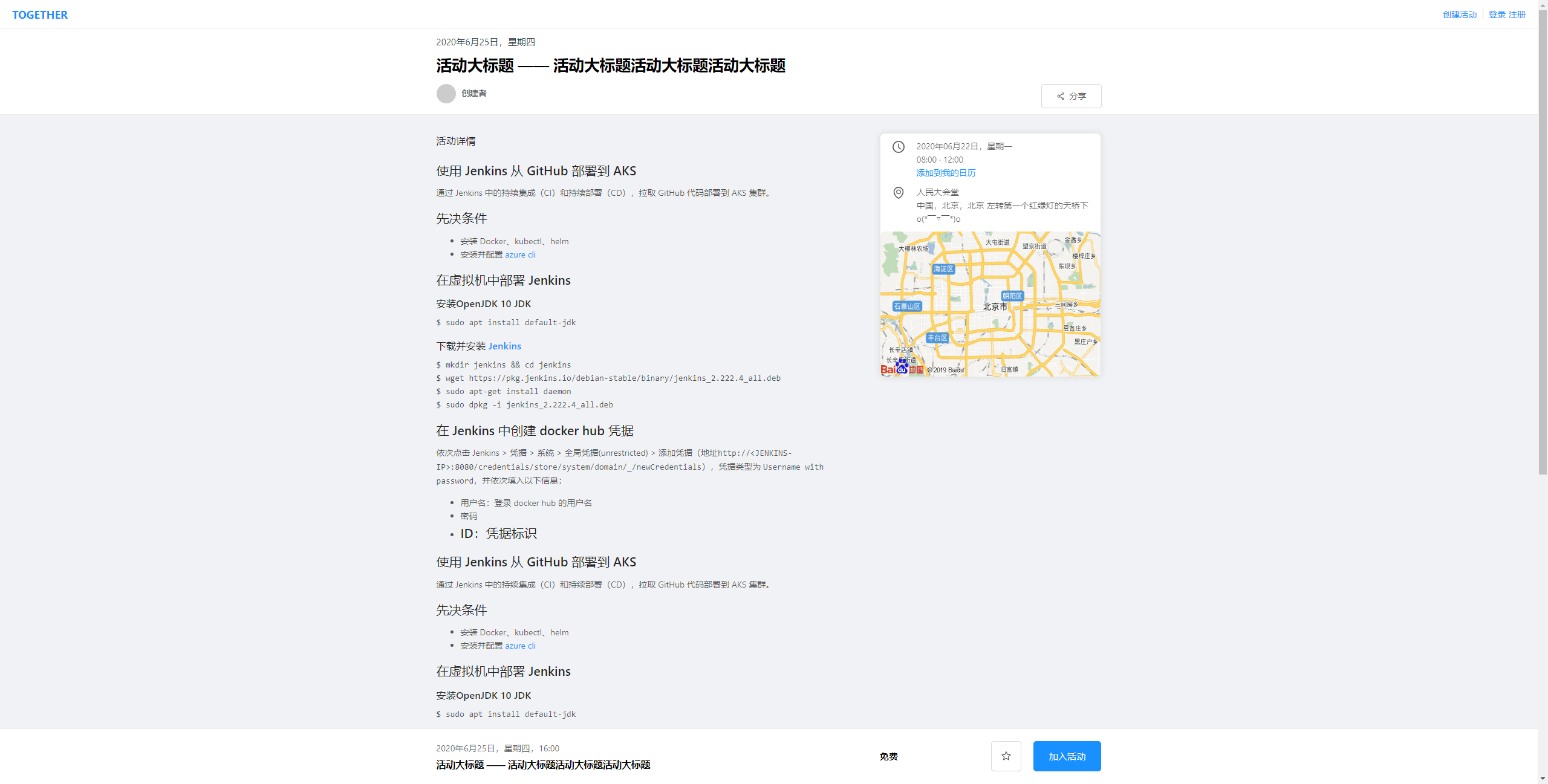Click the vertical scrollbar thumb

click(x=1543, y=242)
